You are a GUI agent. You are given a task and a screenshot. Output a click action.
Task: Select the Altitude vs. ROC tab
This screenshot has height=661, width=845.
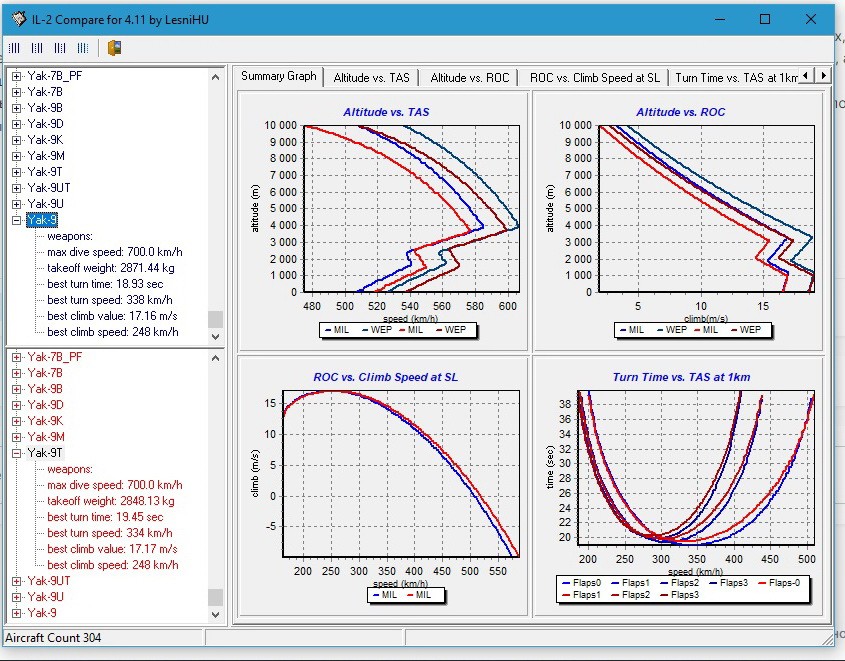pos(469,77)
